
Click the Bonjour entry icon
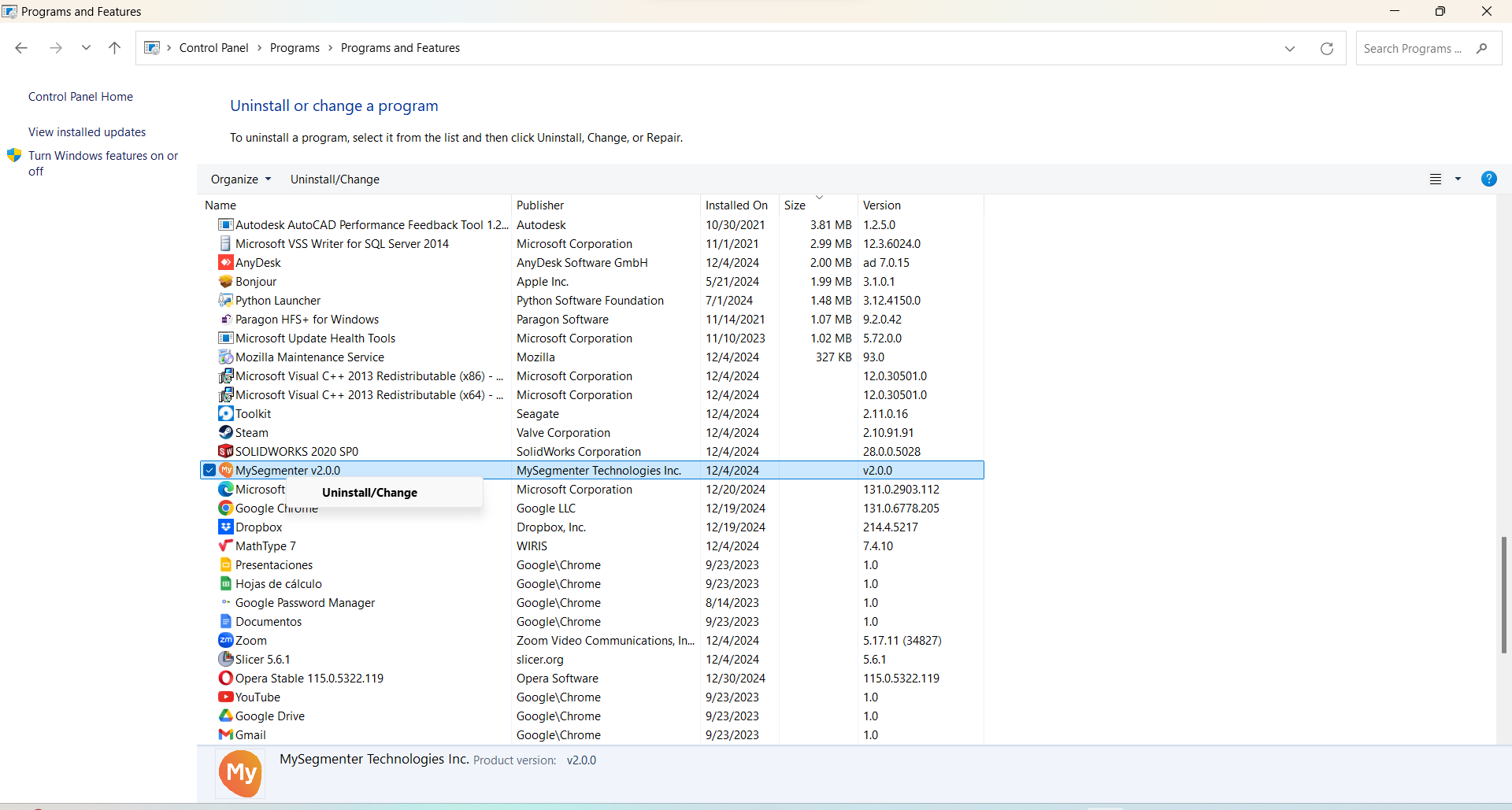click(227, 281)
